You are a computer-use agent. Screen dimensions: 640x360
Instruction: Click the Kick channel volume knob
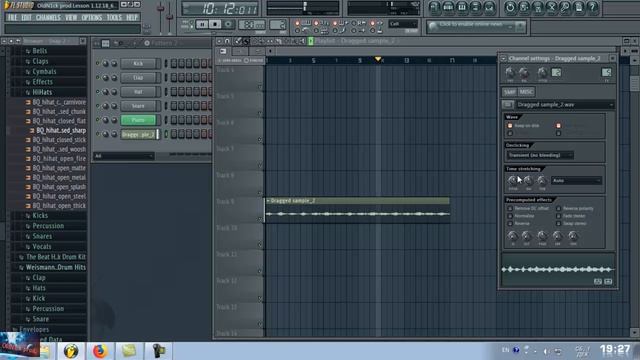click(114, 64)
